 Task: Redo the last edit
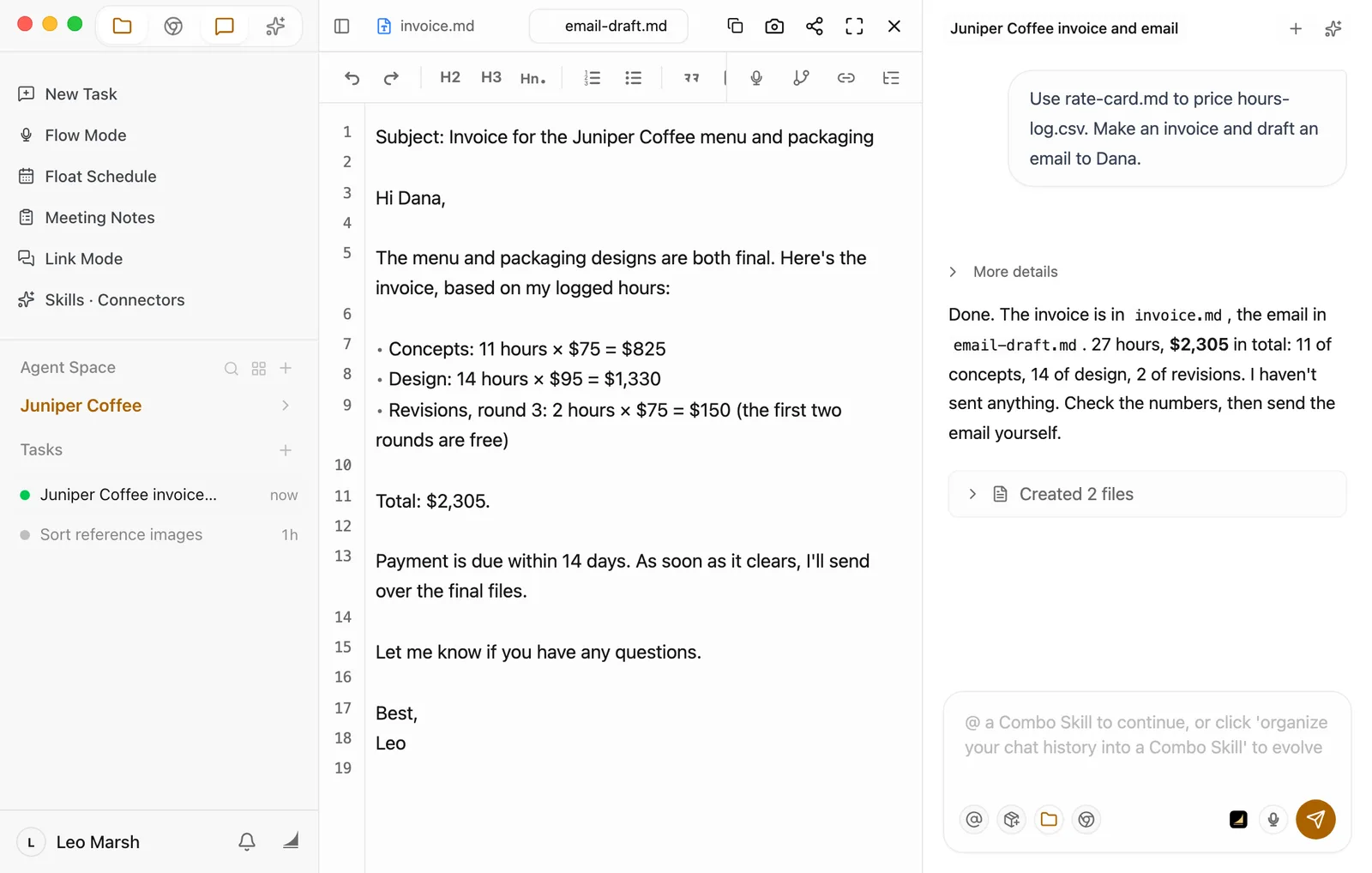[x=391, y=78]
